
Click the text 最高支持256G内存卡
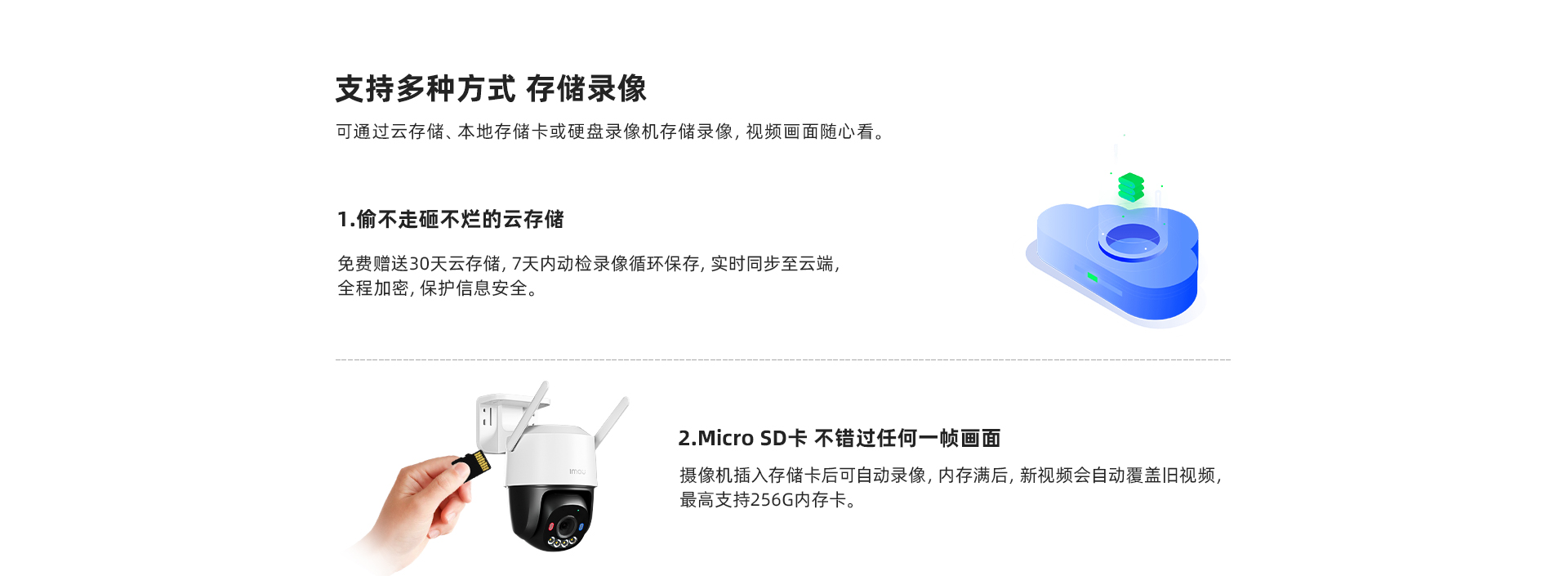pyautogui.click(x=768, y=499)
